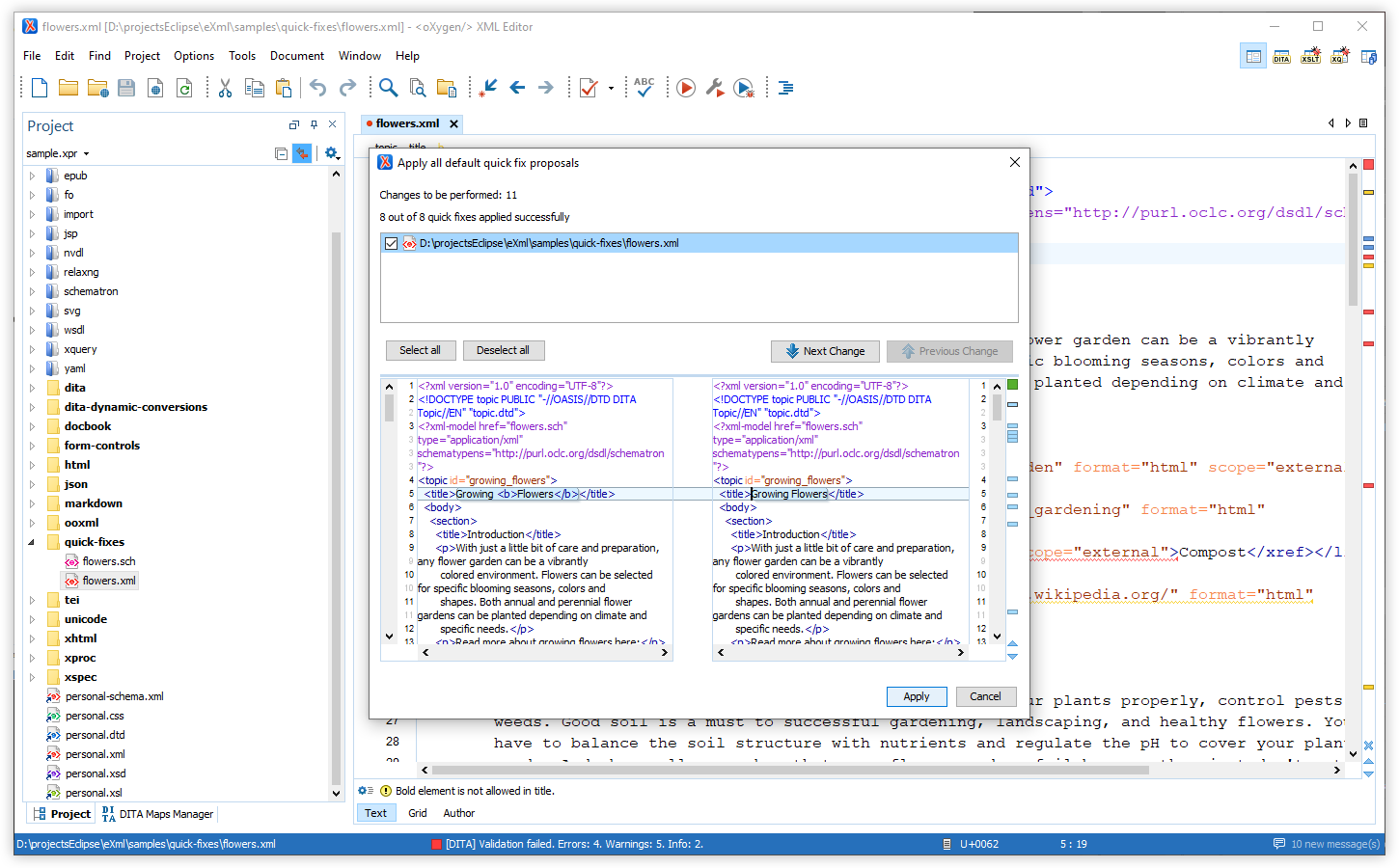Click the Reload document icon
Screen dimensions: 1399x868
click(184, 89)
